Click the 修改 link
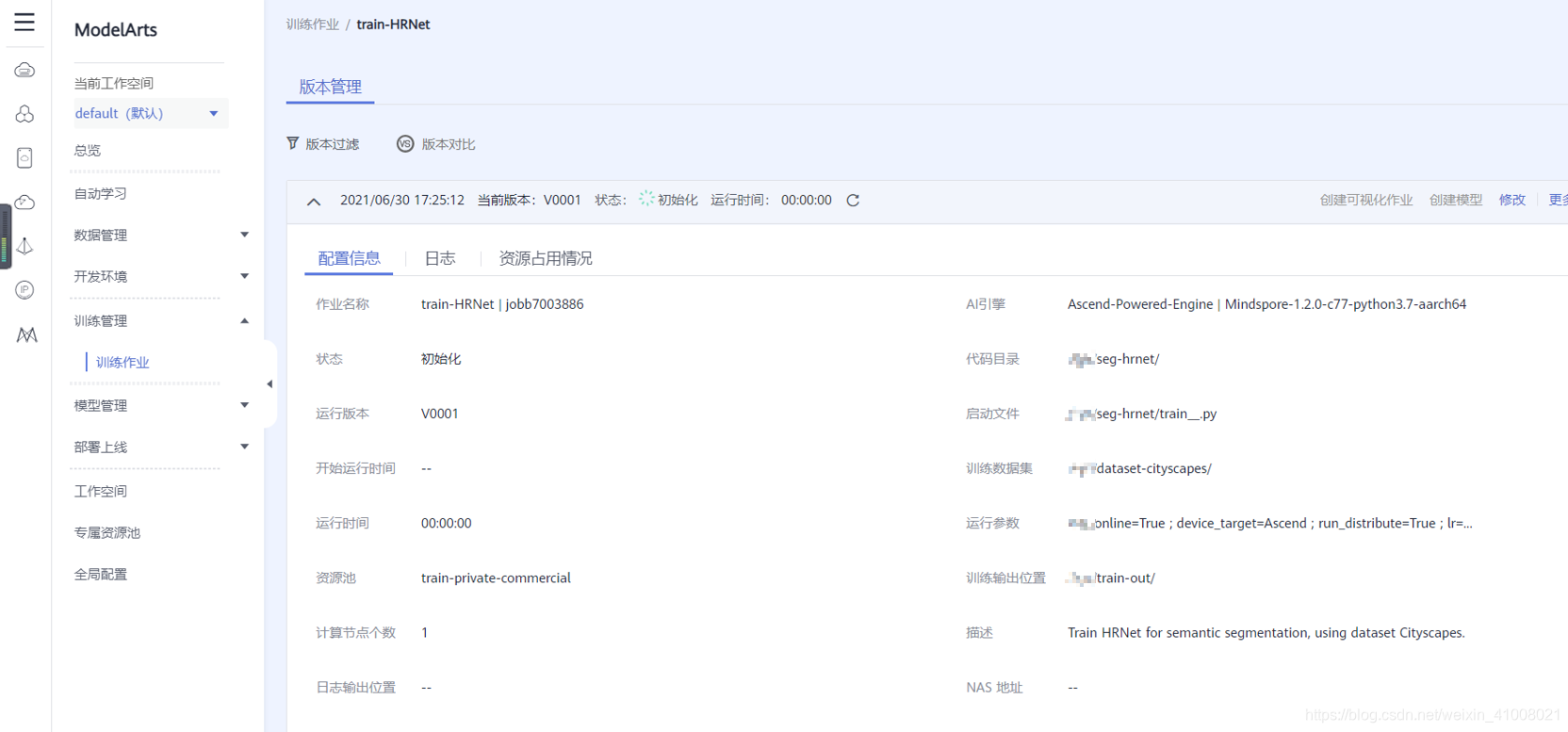 1512,200
